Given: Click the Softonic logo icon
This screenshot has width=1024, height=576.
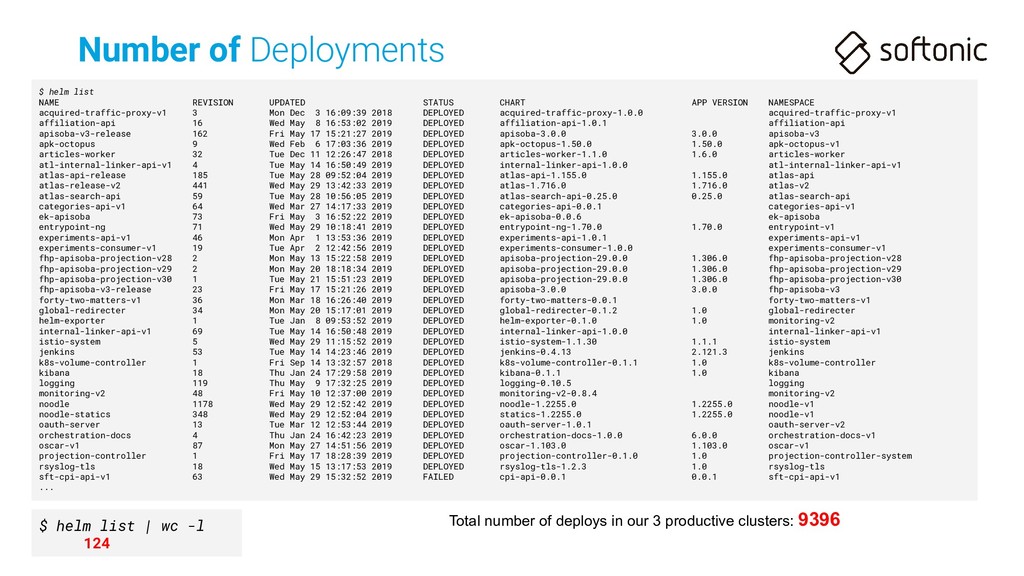Looking at the screenshot, I should (852, 52).
